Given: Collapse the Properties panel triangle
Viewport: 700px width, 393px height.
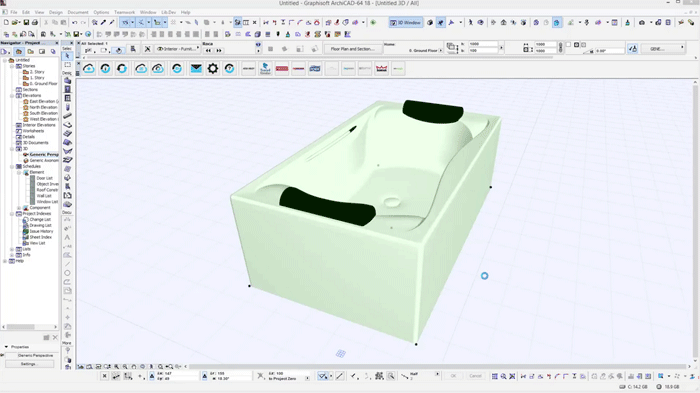Looking at the screenshot, I should click(x=6, y=347).
